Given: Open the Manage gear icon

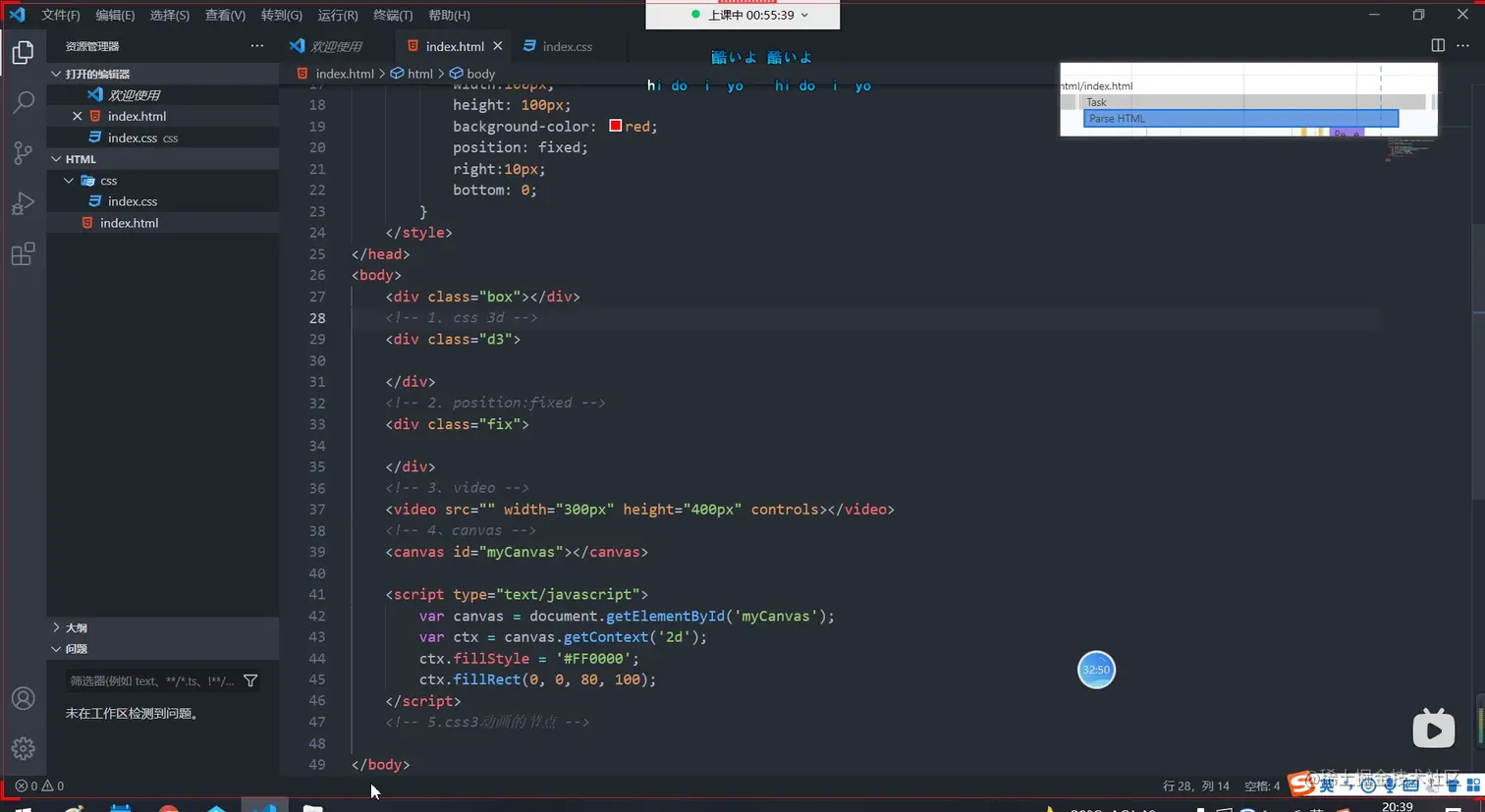Looking at the screenshot, I should 23,748.
